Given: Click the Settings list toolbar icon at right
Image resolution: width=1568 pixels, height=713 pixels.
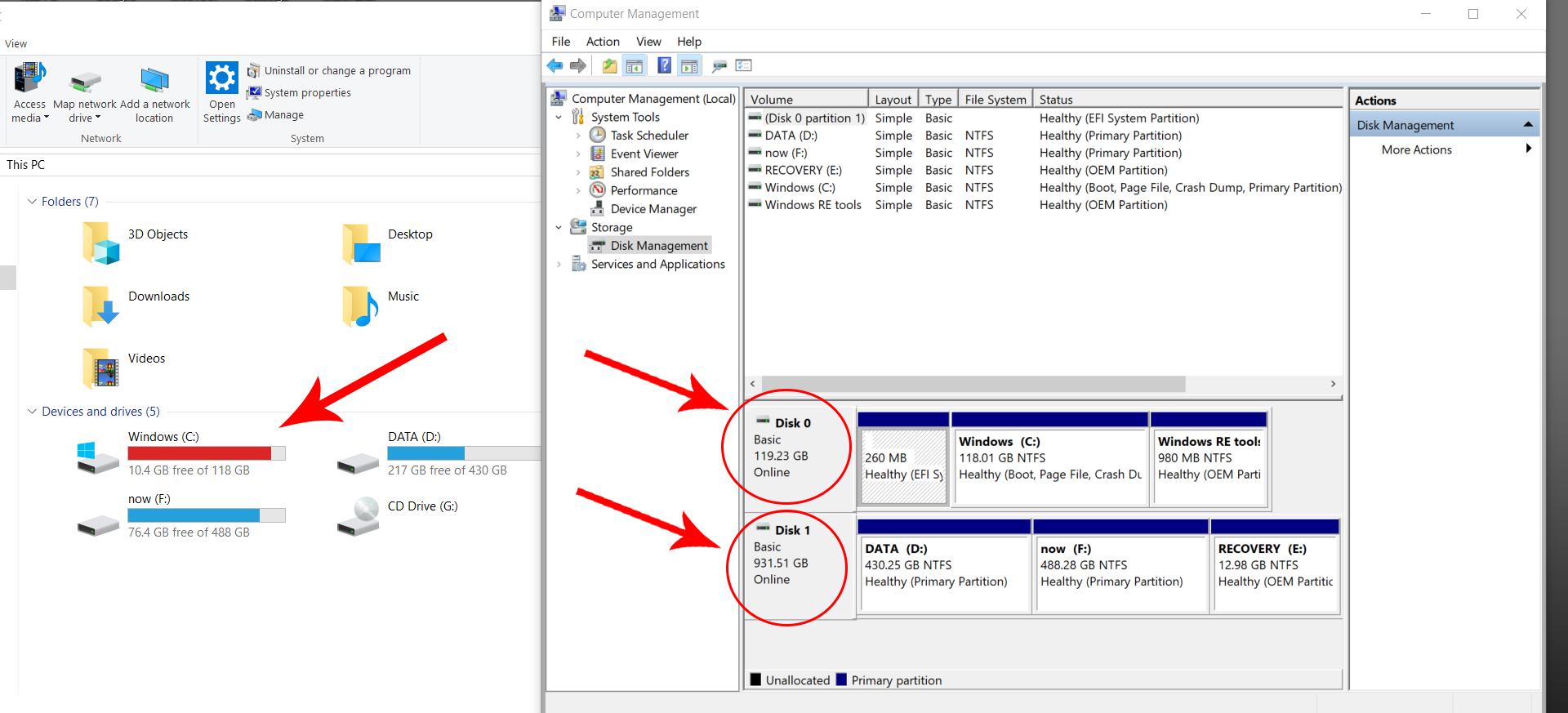Looking at the screenshot, I should [x=743, y=65].
